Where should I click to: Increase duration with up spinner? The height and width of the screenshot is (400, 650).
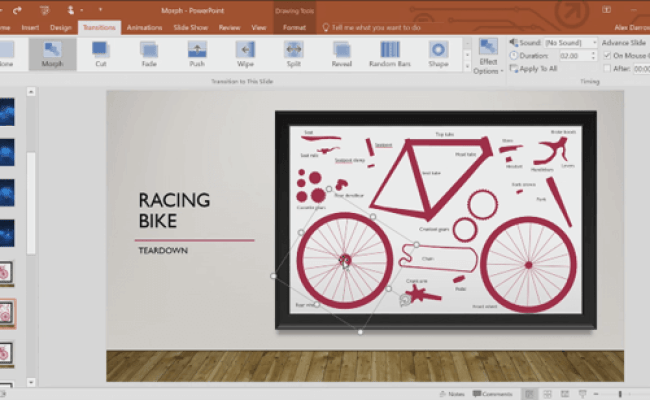tap(594, 53)
